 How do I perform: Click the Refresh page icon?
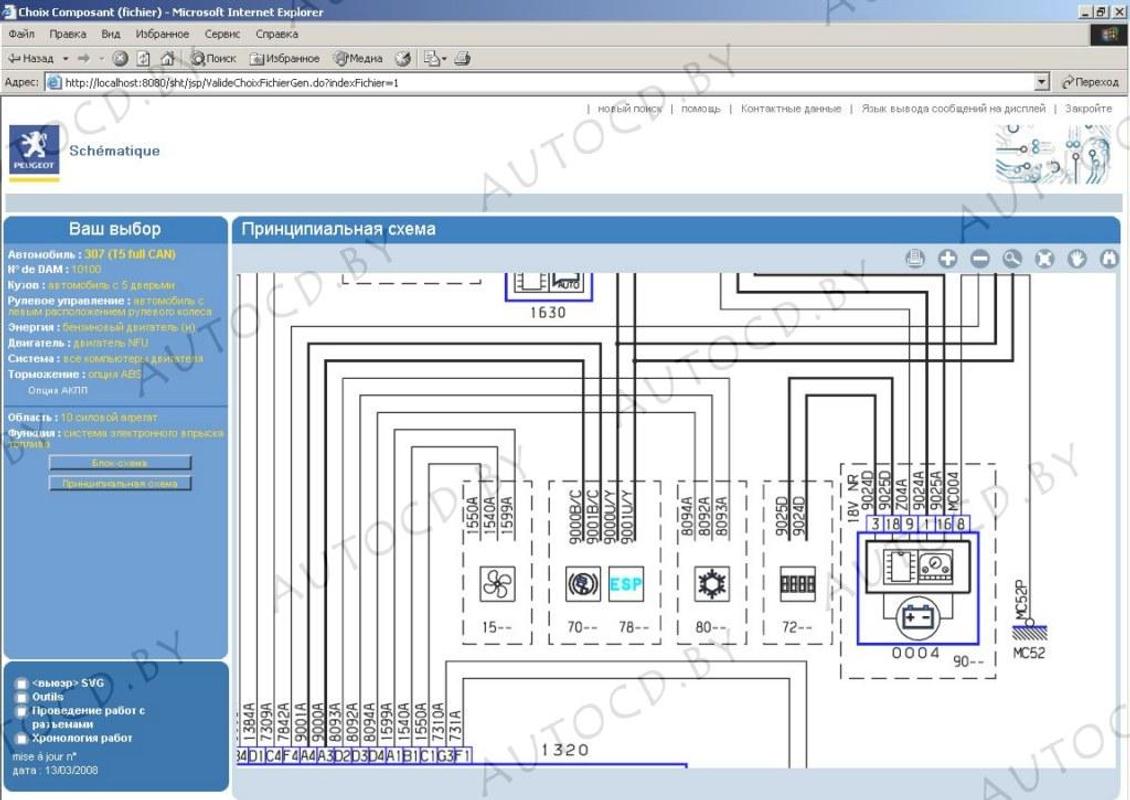pos(143,58)
